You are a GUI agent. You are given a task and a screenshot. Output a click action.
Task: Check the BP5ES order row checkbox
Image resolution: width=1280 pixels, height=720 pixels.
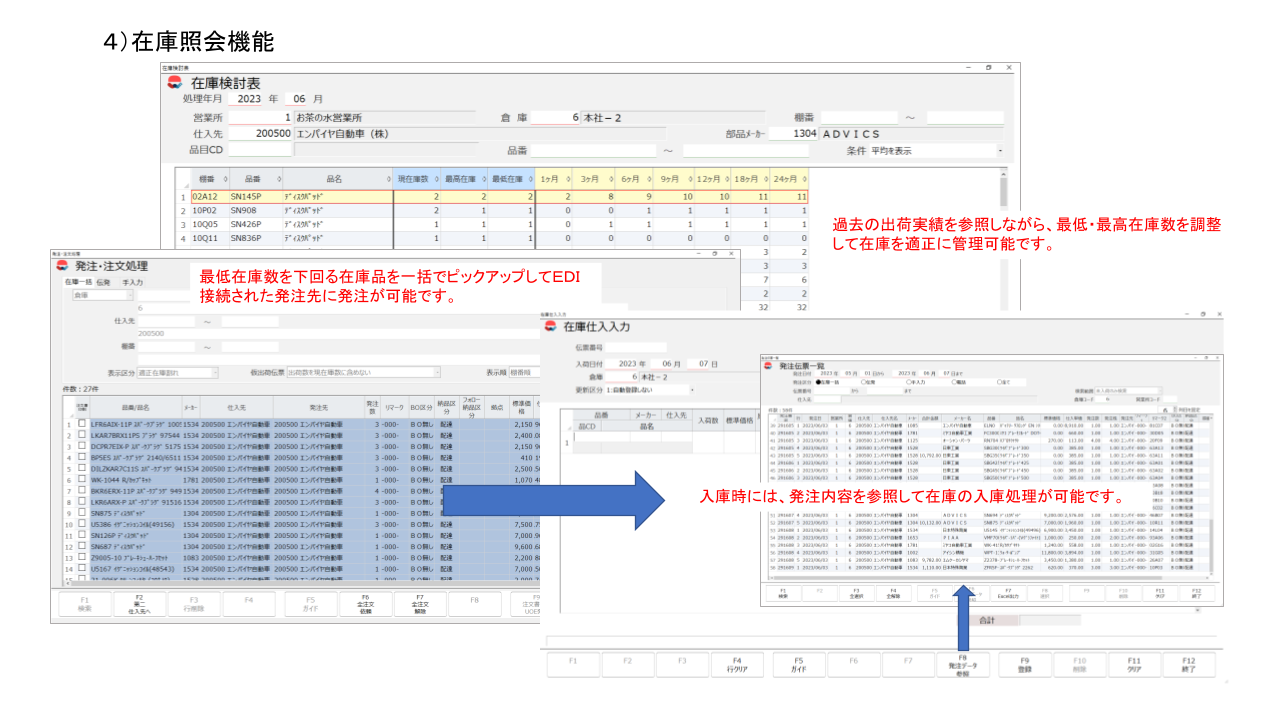[x=82, y=458]
